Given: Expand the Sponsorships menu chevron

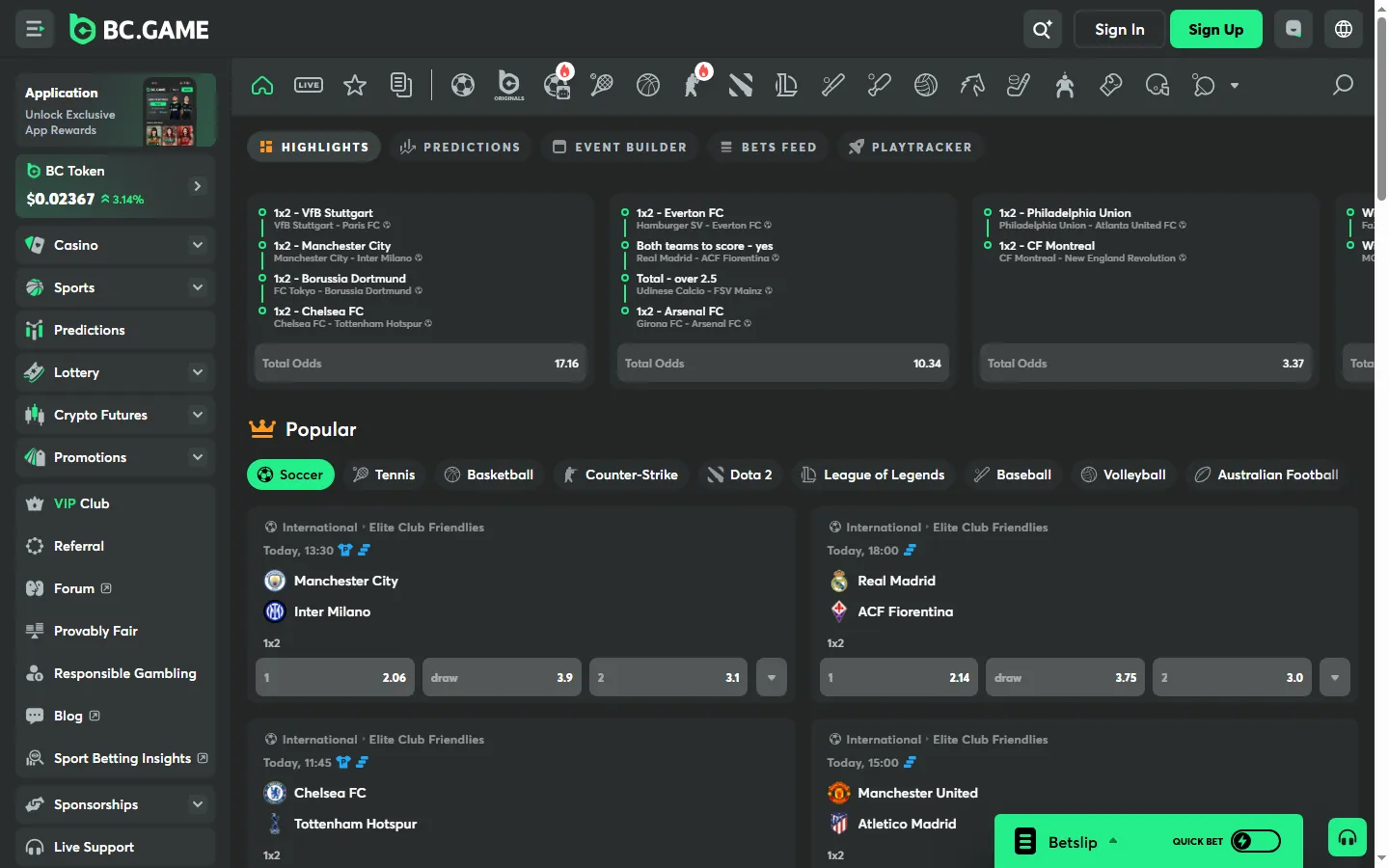Looking at the screenshot, I should click(x=198, y=804).
